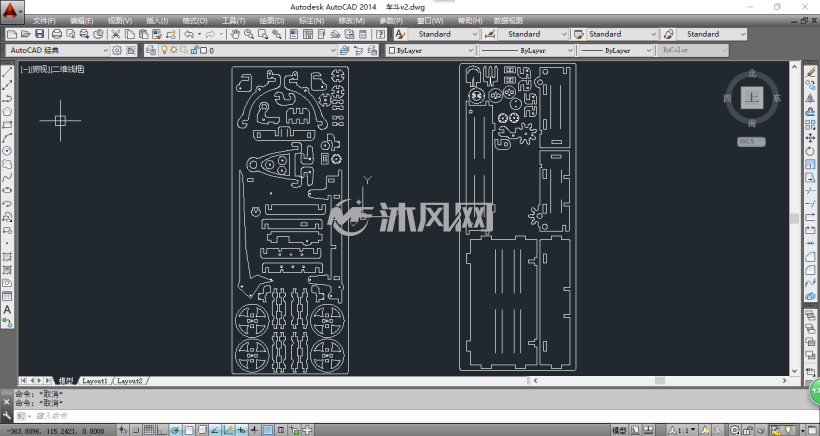Open the 视图(V) menu
The image size is (820, 436).
pos(120,21)
